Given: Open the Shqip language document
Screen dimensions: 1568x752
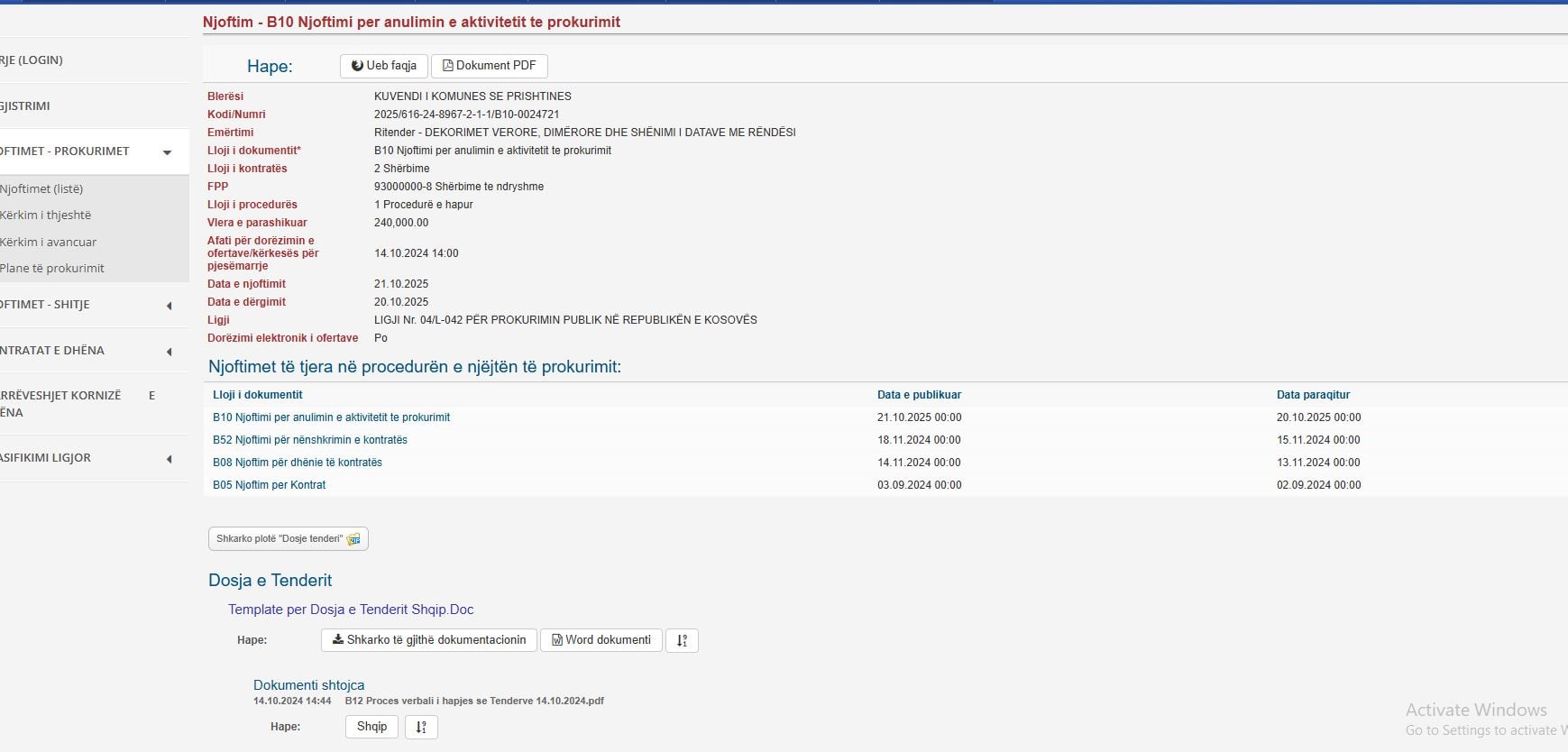Looking at the screenshot, I should (x=371, y=727).
